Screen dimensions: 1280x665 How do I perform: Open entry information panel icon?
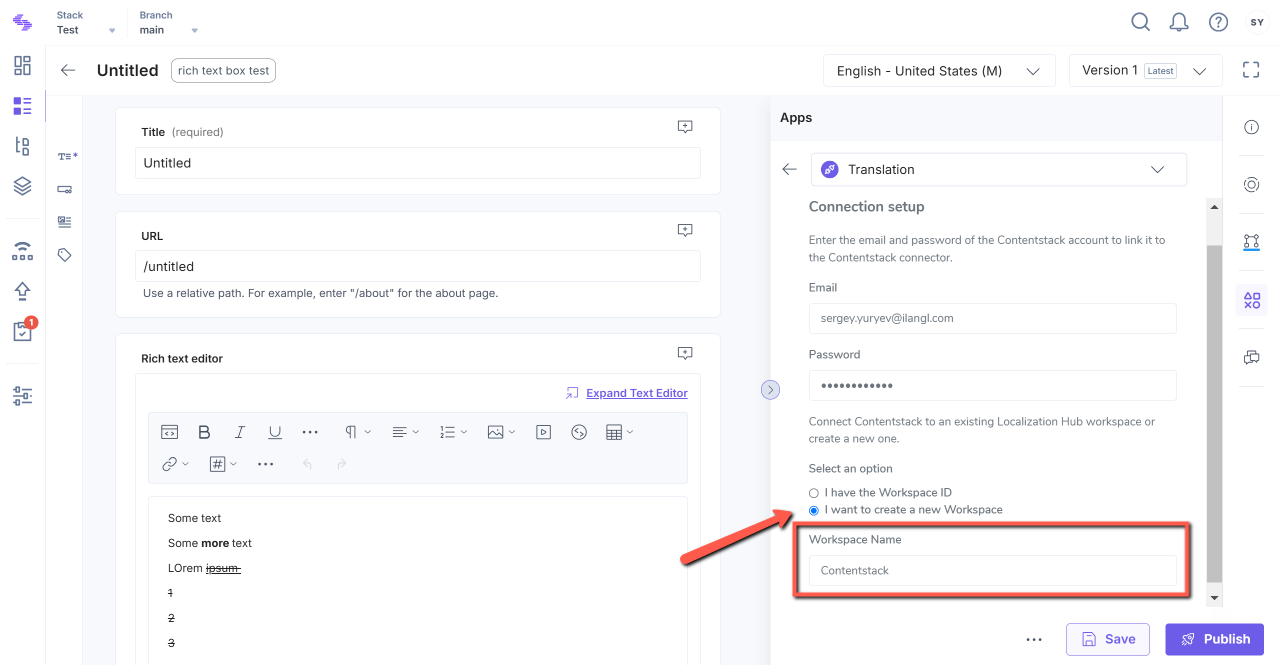(1251, 127)
